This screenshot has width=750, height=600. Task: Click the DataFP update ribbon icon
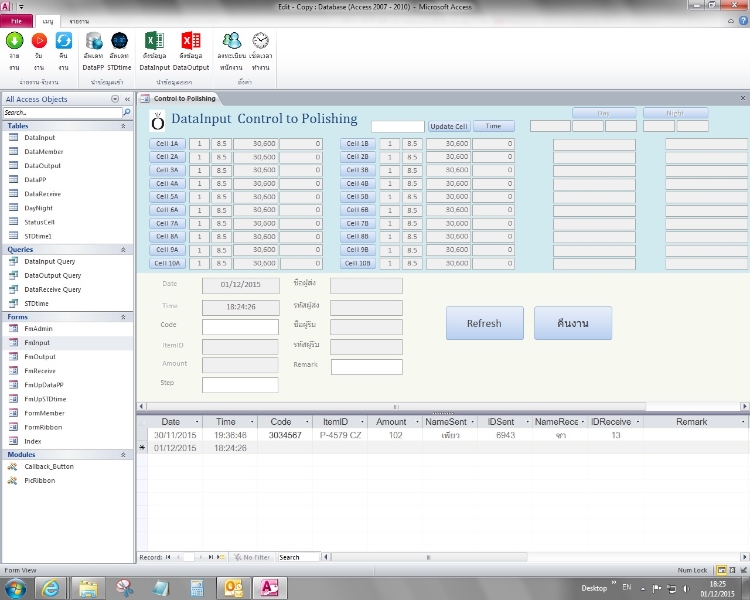(x=93, y=41)
